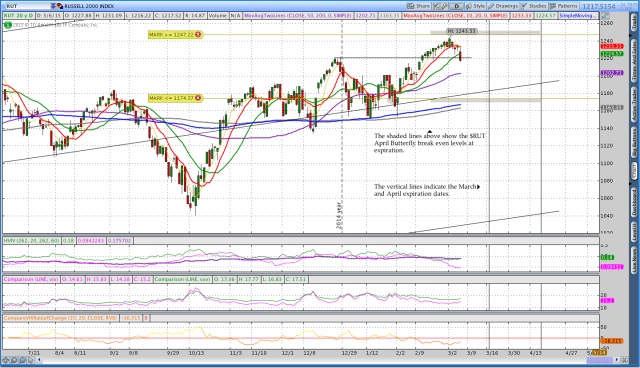
Task: Open the Big Buttons side tab
Action: (x=634, y=142)
